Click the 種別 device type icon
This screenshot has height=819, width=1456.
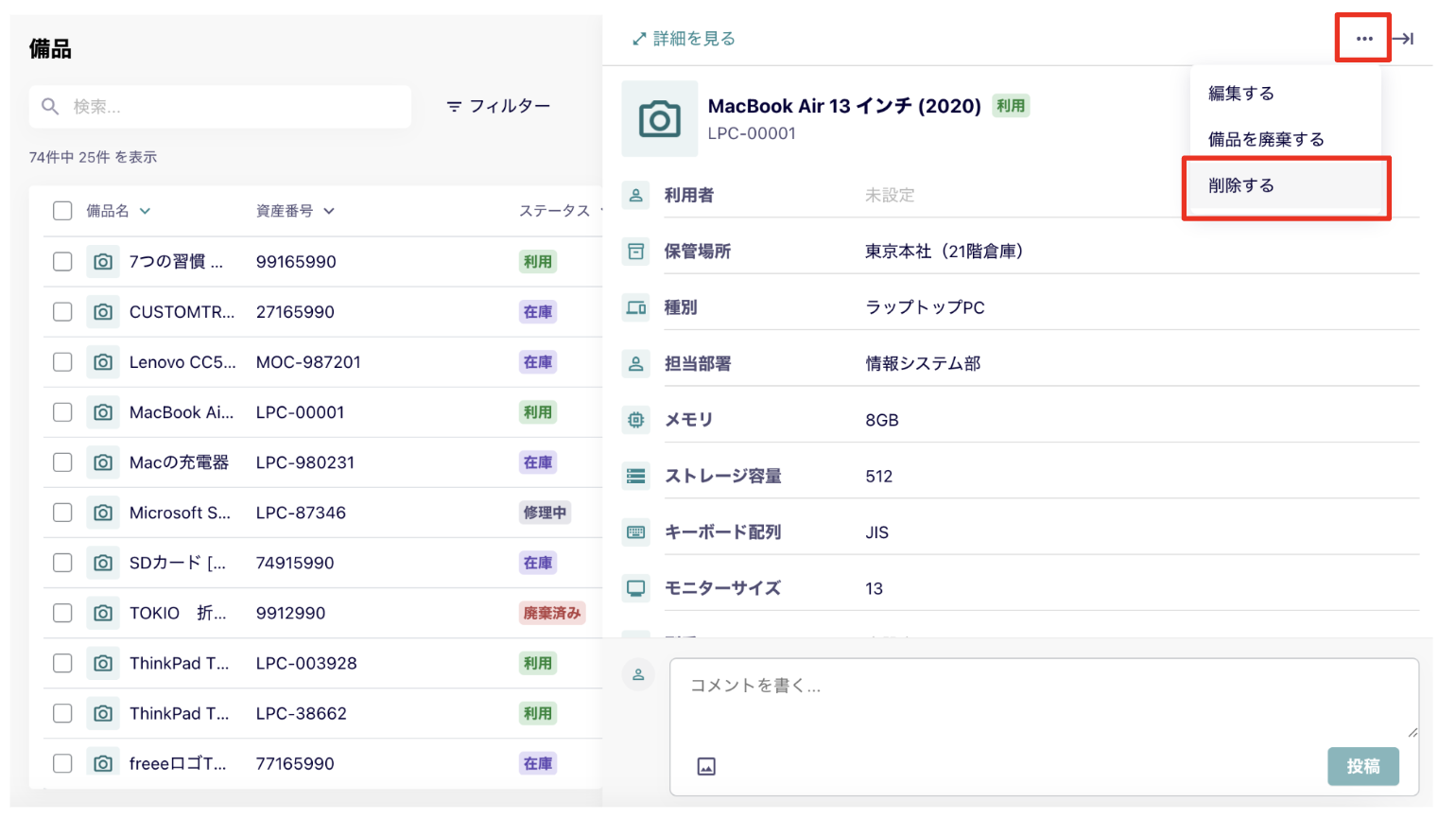point(636,307)
